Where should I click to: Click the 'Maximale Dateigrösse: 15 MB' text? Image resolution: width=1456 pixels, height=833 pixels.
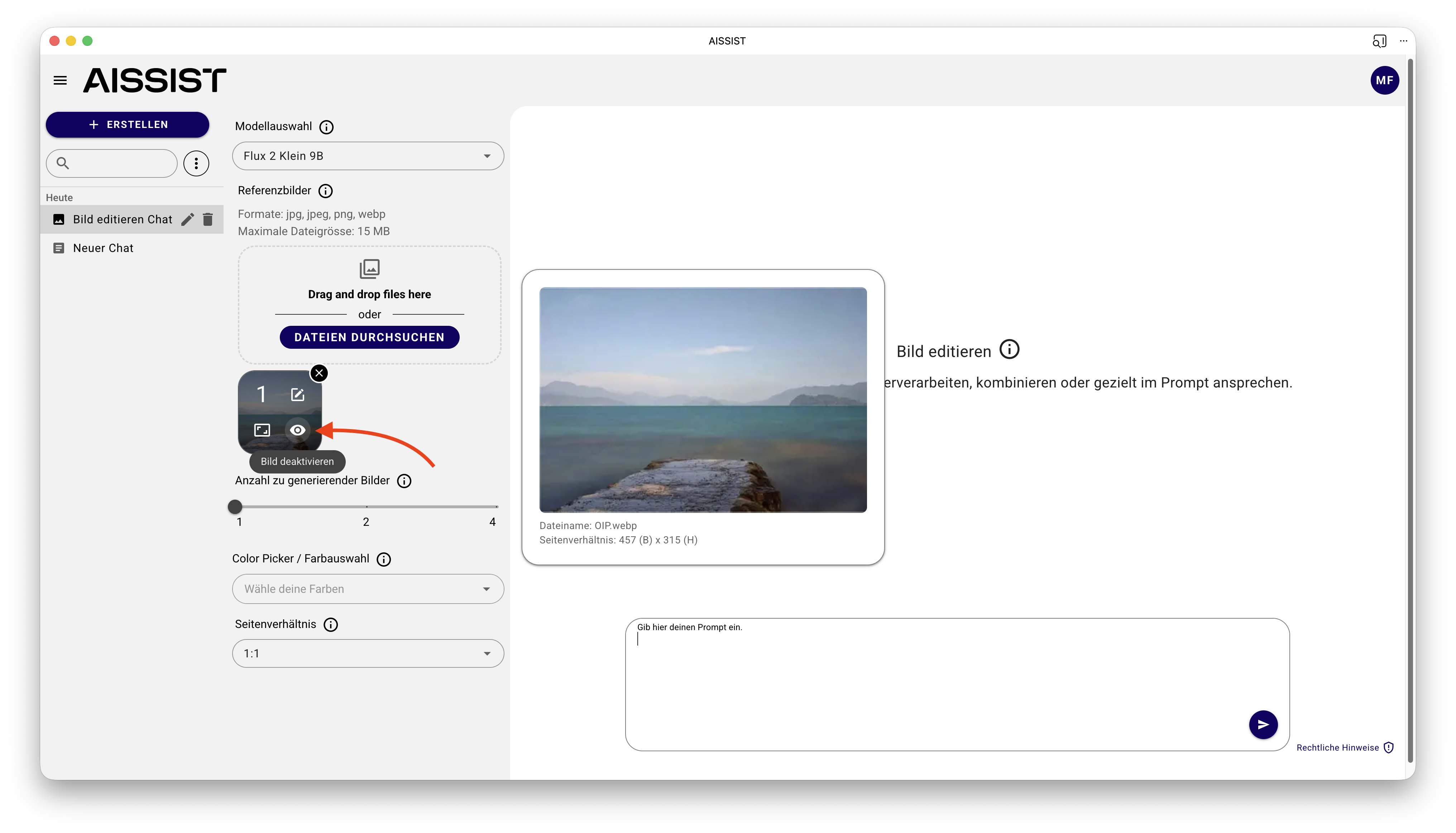[x=314, y=231]
